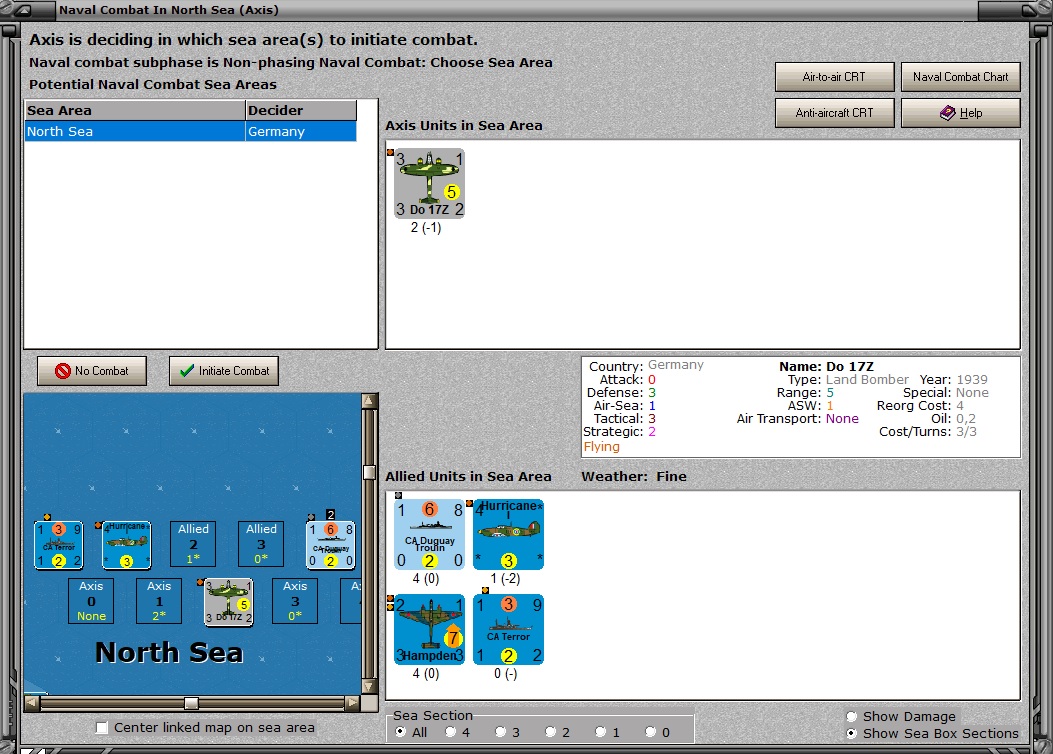This screenshot has height=754, width=1053.
Task: Click Allied sea box section 2 on map
Action: pos(193,544)
